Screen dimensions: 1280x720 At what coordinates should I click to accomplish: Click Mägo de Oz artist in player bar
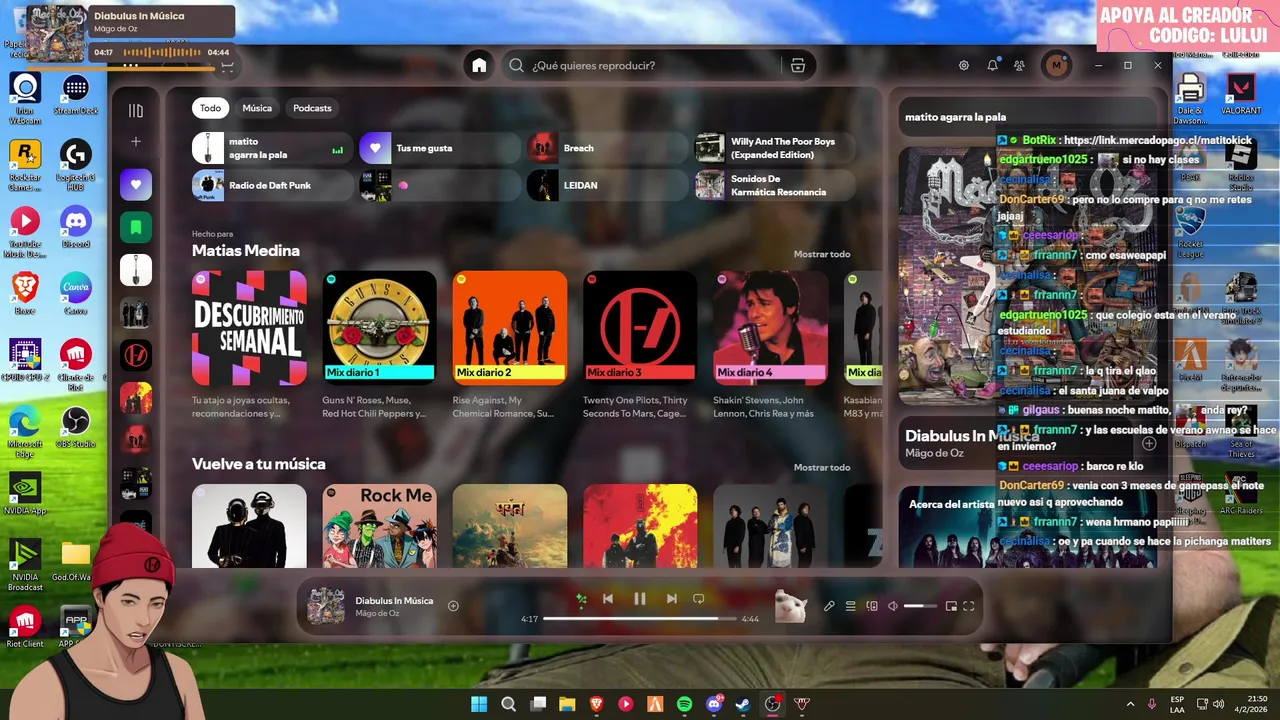(378, 613)
